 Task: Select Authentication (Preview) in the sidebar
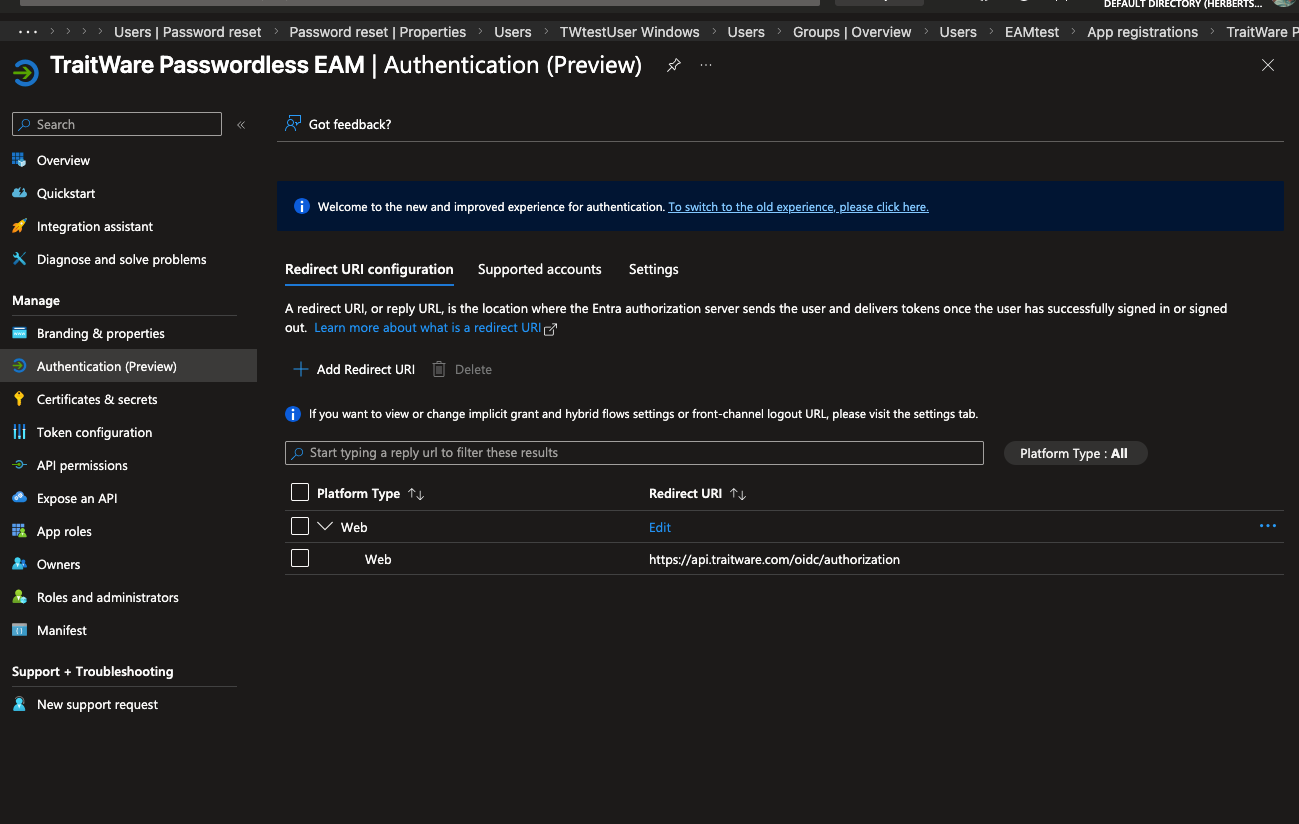128,366
